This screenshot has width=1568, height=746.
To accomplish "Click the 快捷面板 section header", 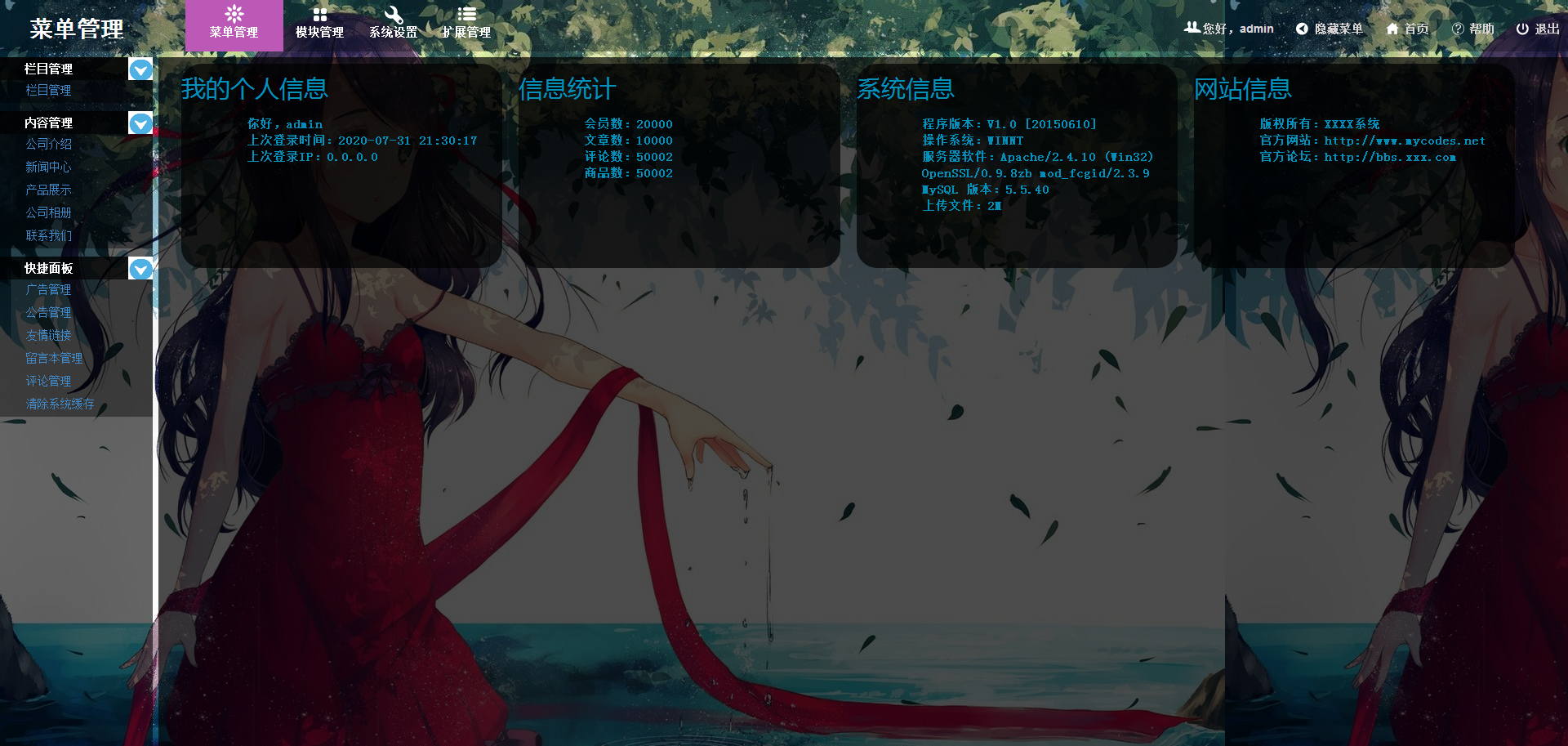I will tap(48, 268).
